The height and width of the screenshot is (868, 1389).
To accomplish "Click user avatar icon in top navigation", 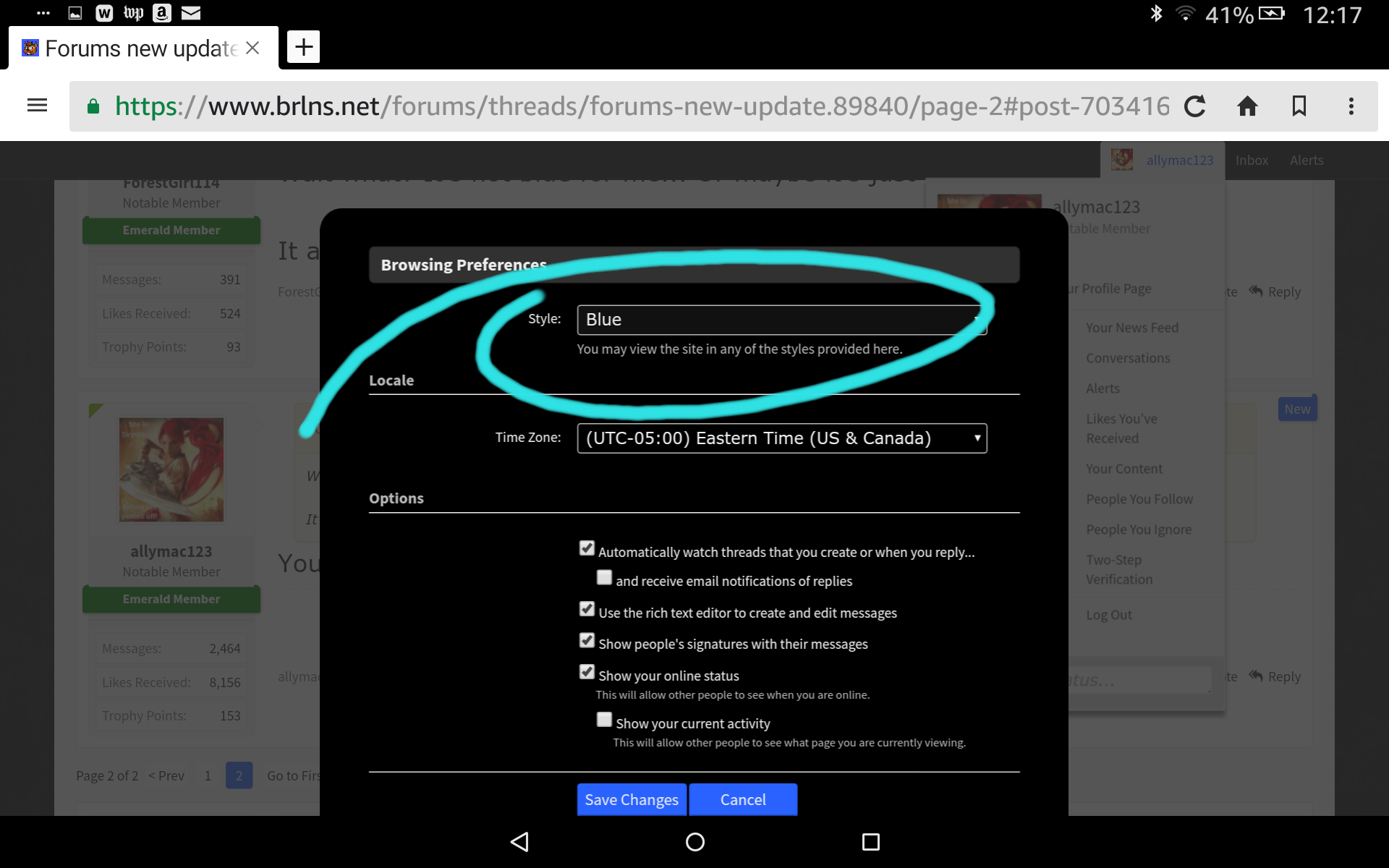I will point(1122,160).
